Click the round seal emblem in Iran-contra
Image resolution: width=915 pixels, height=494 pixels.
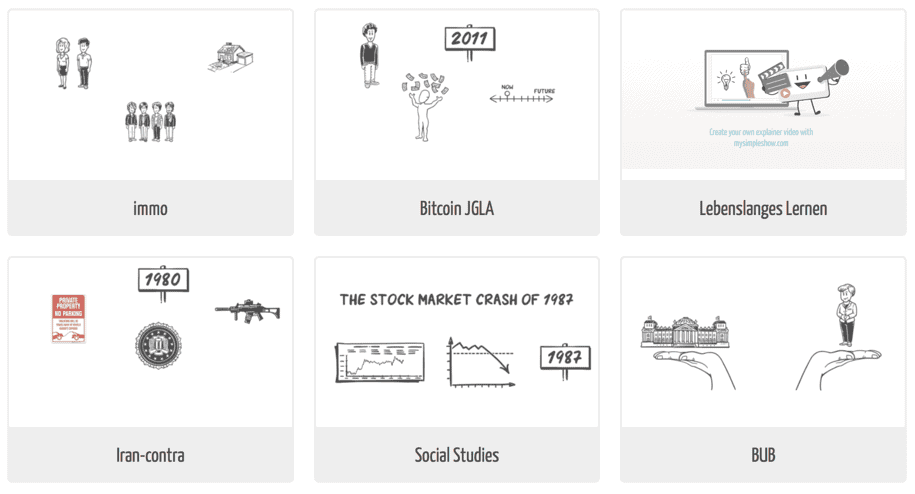158,345
